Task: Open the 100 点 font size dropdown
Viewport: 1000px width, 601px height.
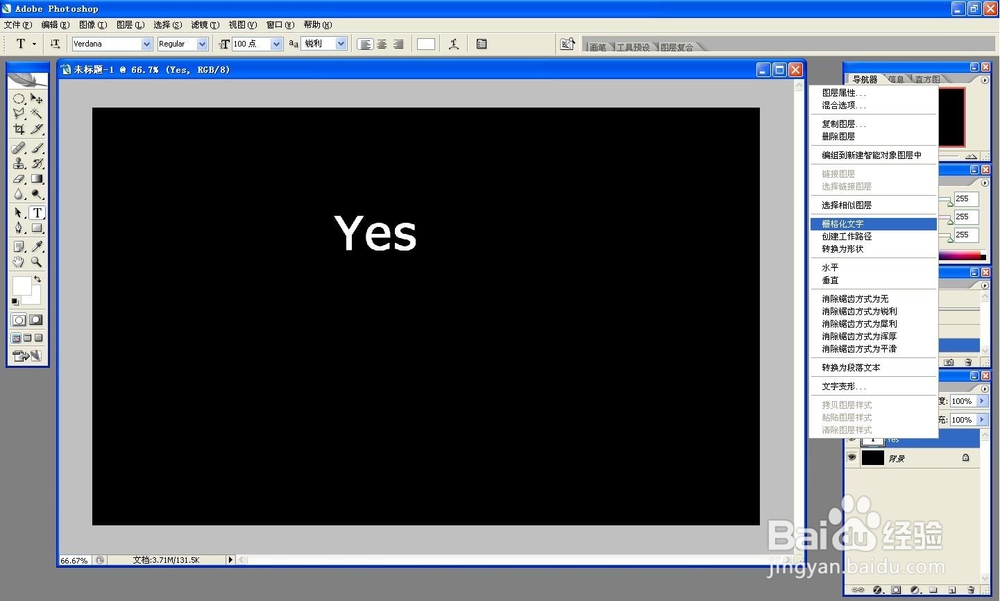Action: (276, 44)
